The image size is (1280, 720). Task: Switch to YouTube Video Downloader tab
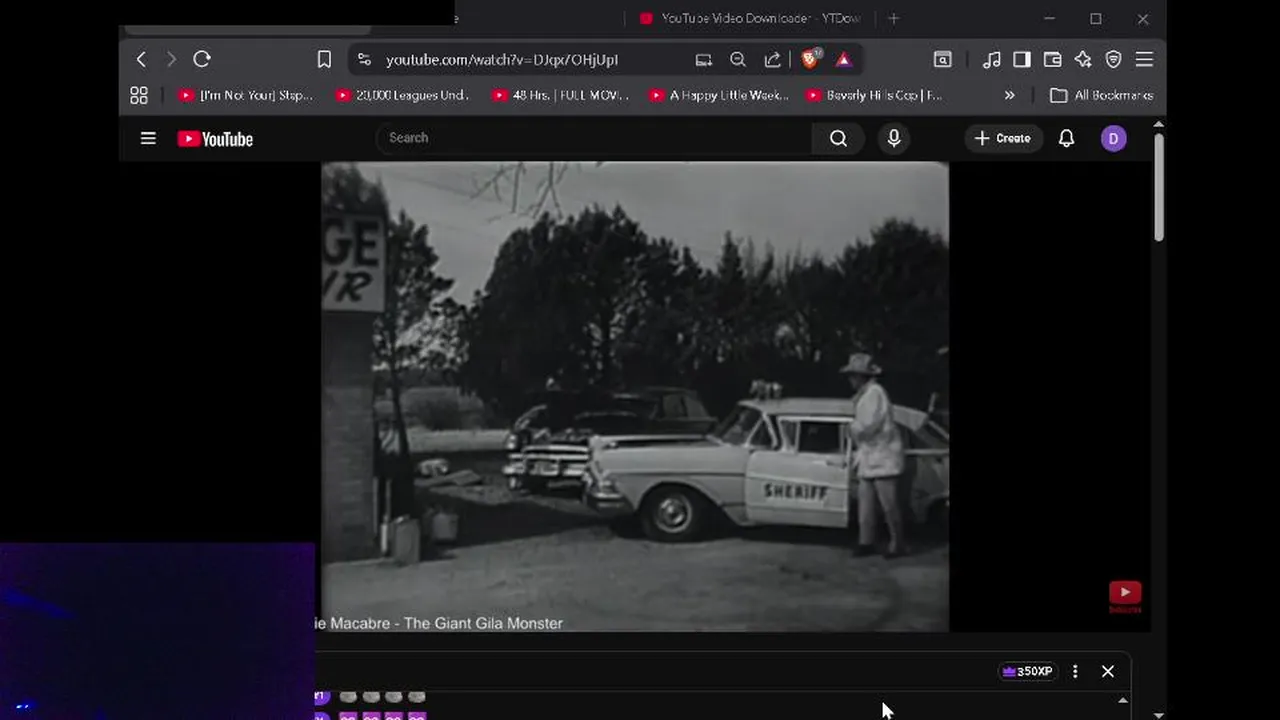750,18
